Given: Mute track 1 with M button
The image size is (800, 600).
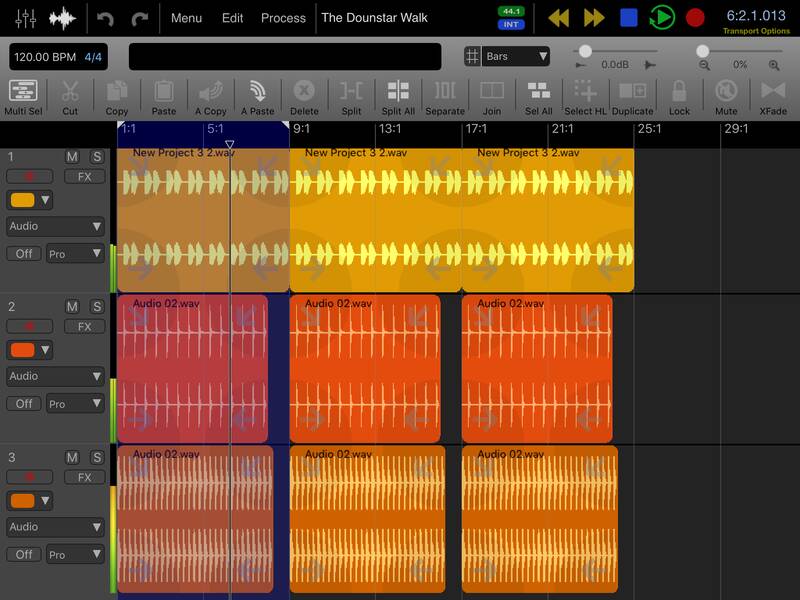Looking at the screenshot, I should click(72, 157).
